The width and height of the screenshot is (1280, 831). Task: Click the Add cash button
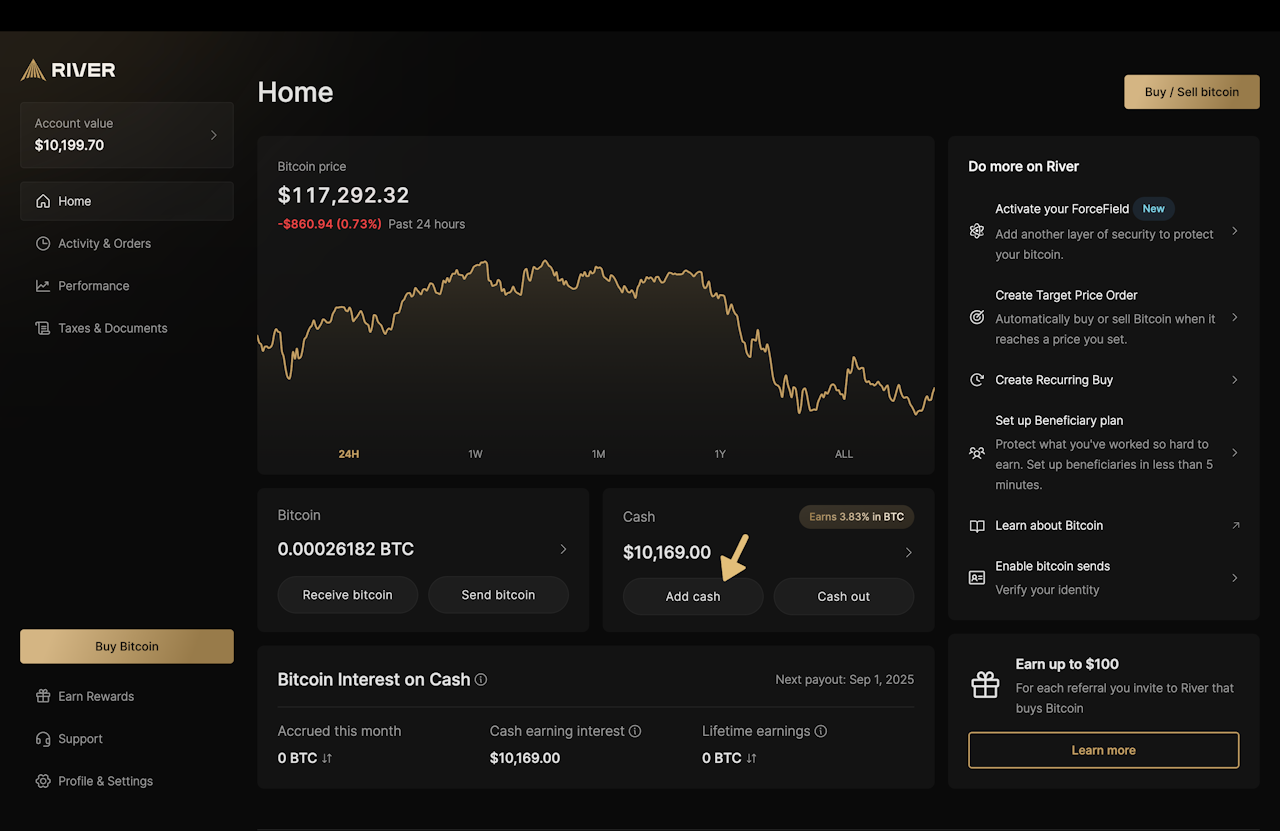tap(693, 597)
